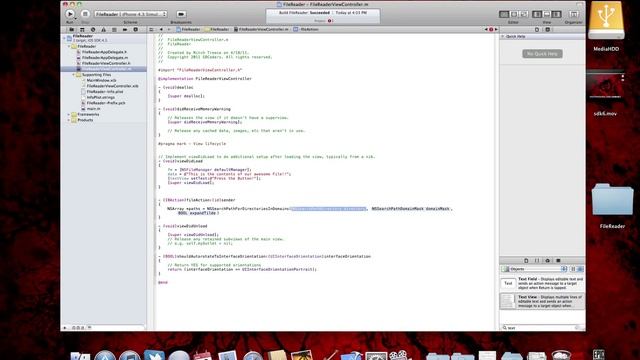This screenshot has width=640, height=360.
Task: Select FileReaderViewController.h
Action: tap(104, 63)
